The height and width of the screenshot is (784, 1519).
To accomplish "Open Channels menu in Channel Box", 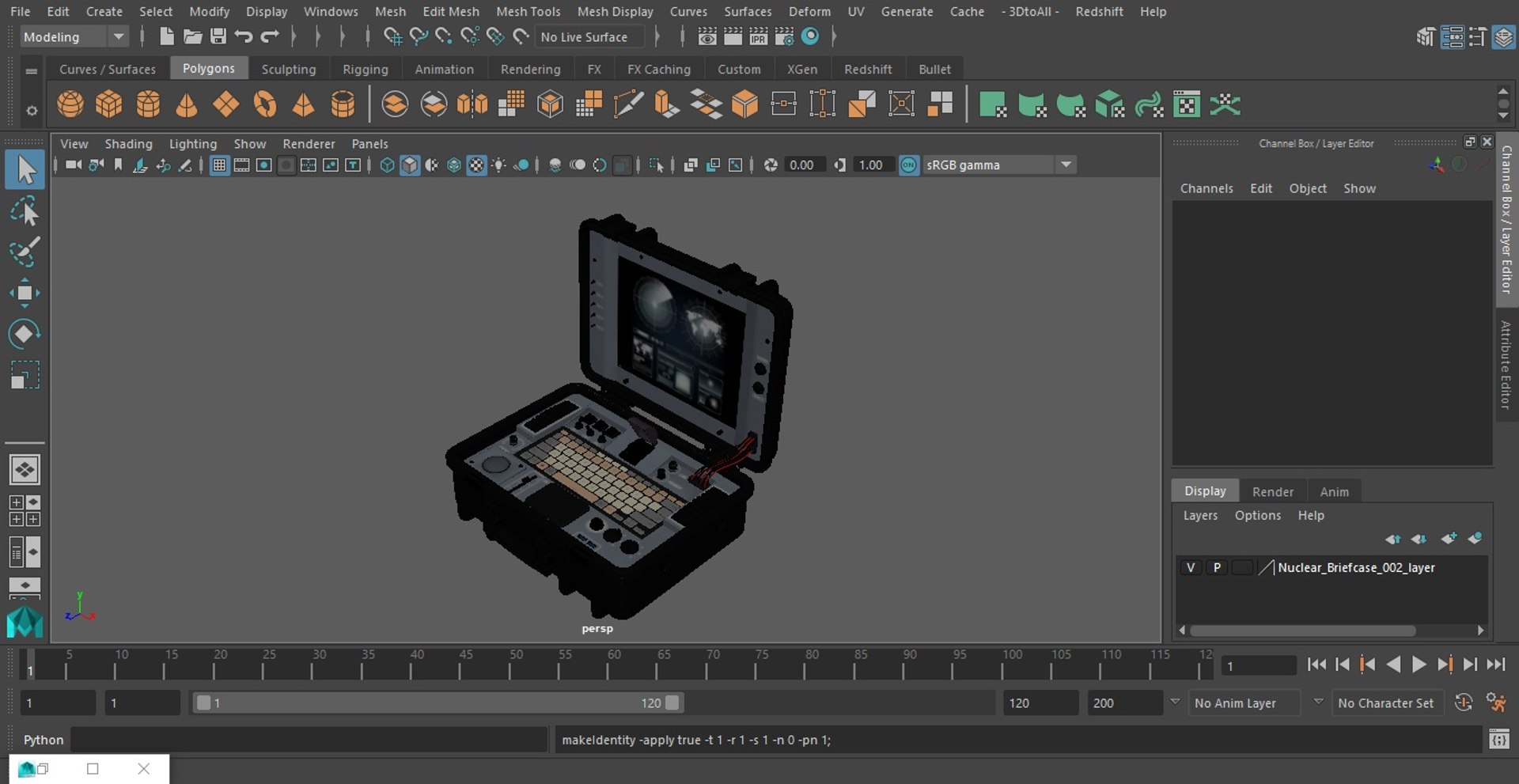I will click(x=1206, y=188).
